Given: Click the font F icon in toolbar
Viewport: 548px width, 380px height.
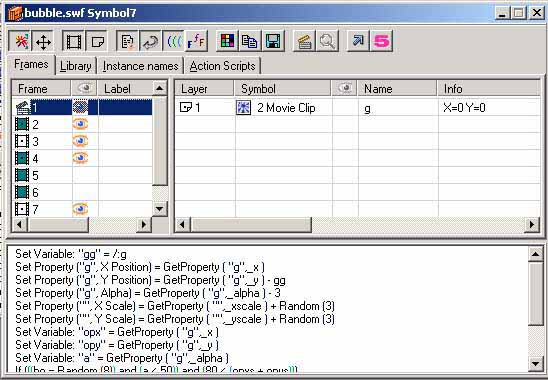Looking at the screenshot, I should point(196,42).
